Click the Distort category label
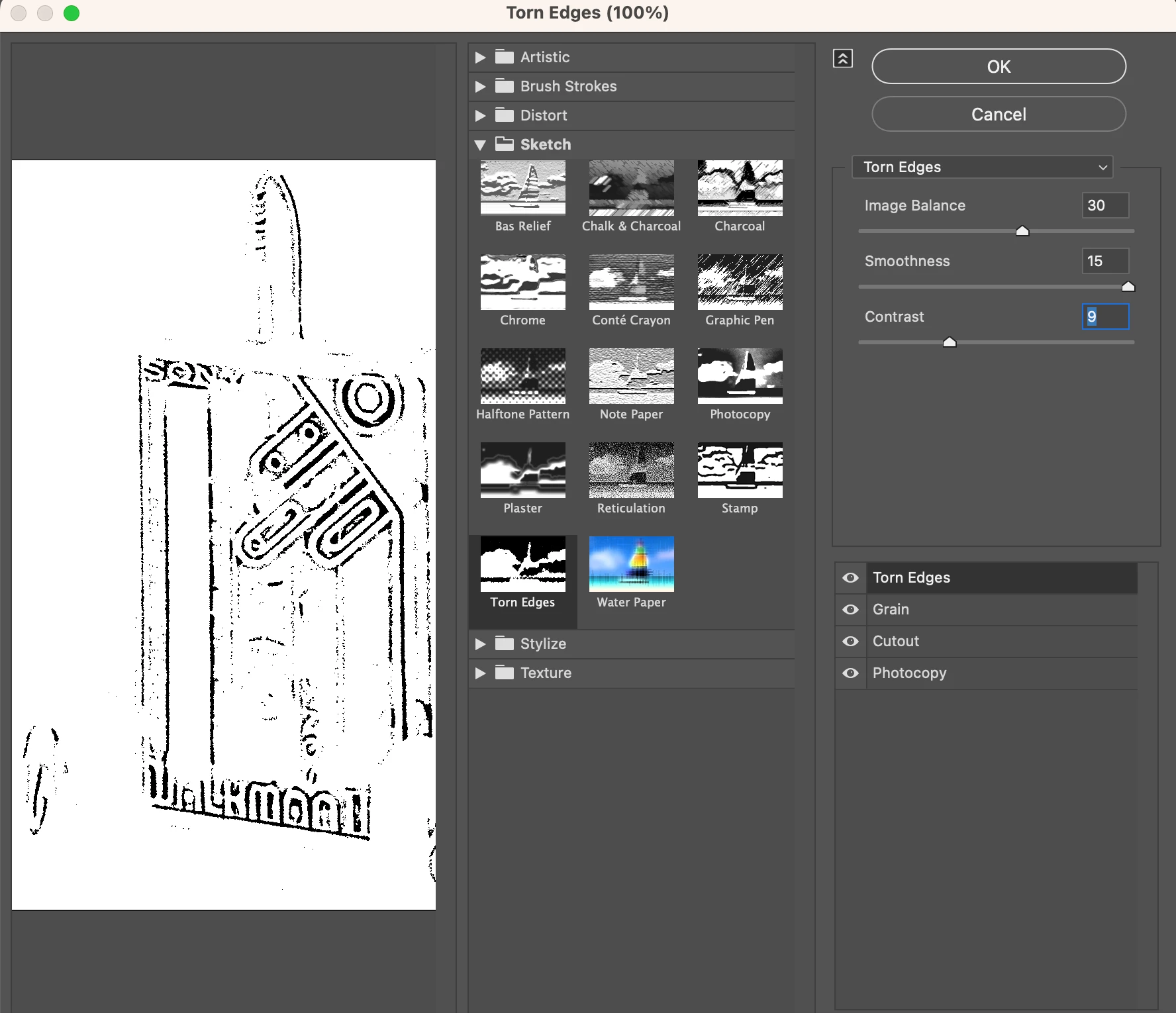This screenshot has height=1013, width=1176. tap(544, 115)
